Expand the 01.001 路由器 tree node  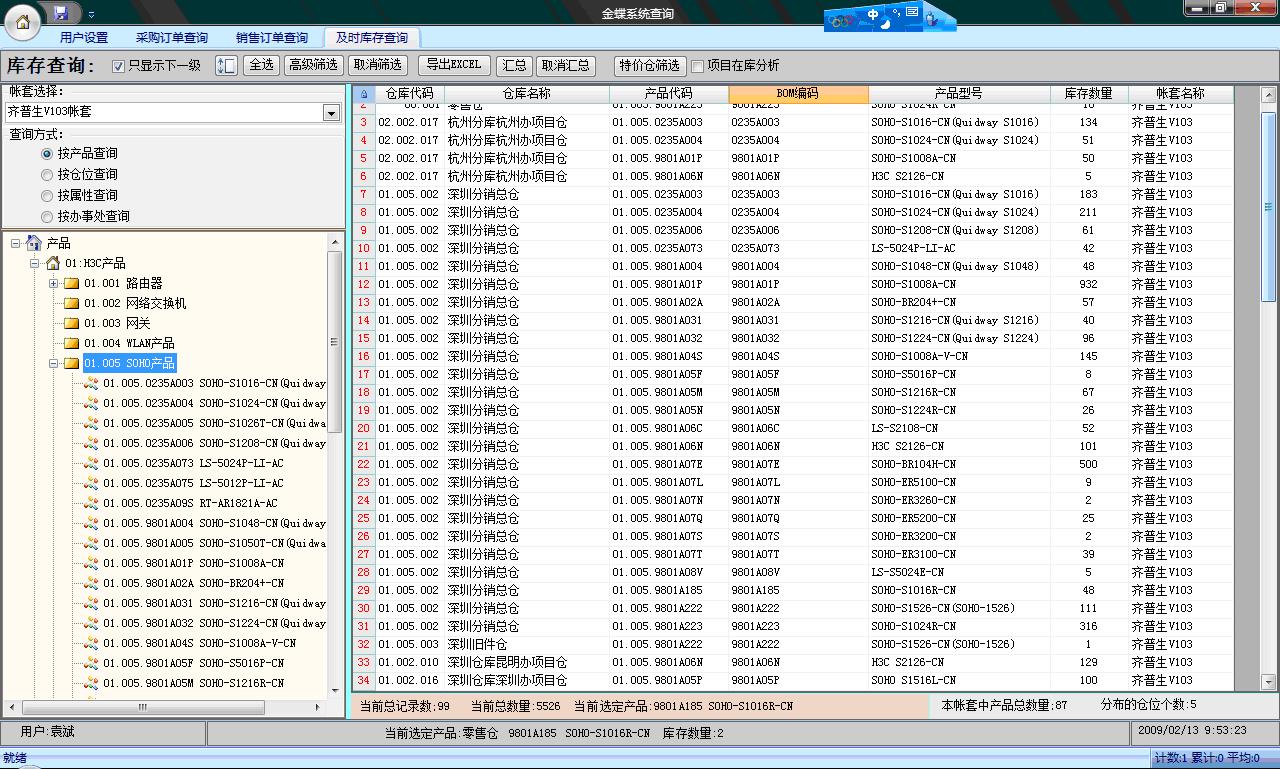click(x=54, y=283)
